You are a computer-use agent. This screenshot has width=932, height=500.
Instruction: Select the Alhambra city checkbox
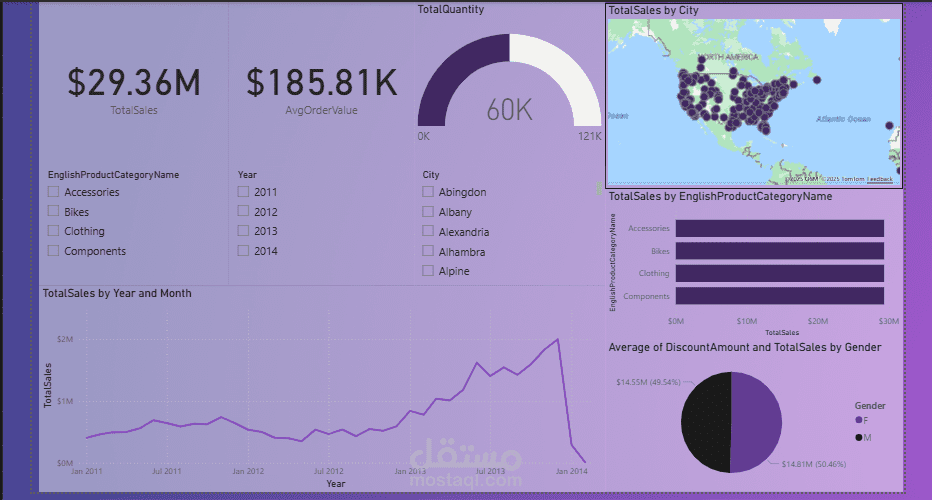(428, 251)
